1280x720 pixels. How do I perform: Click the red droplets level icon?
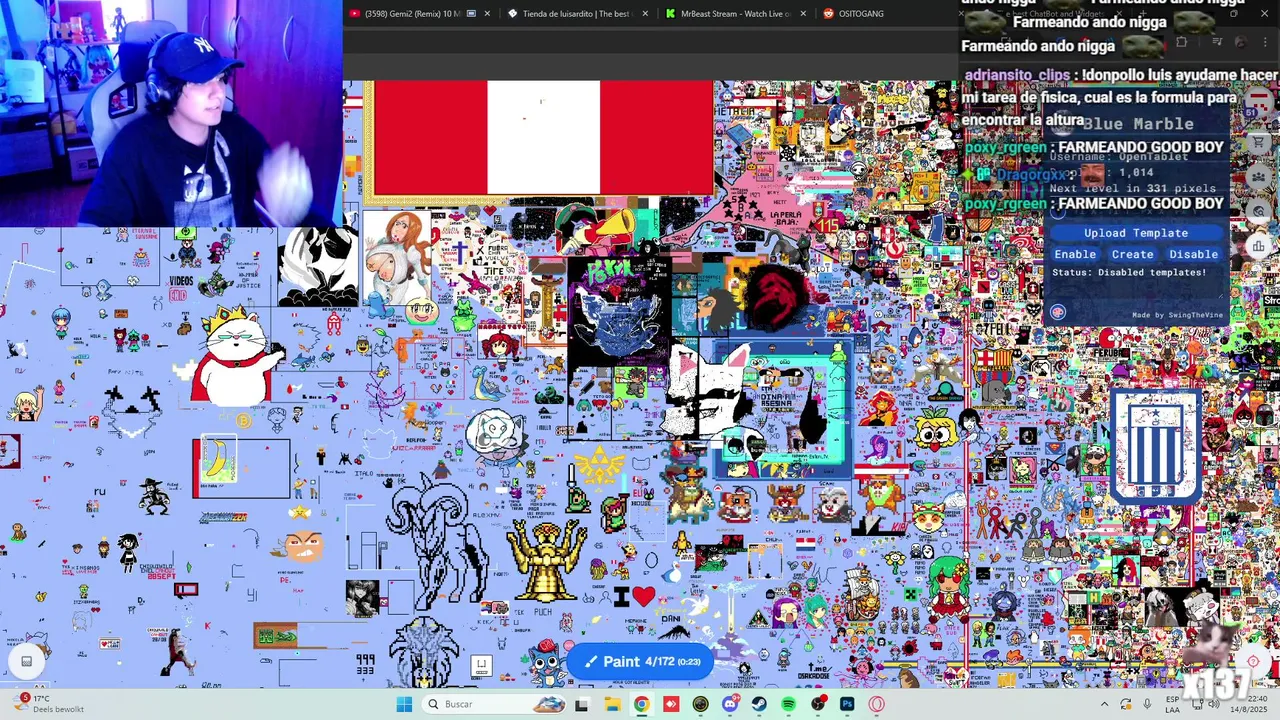[1259, 102]
